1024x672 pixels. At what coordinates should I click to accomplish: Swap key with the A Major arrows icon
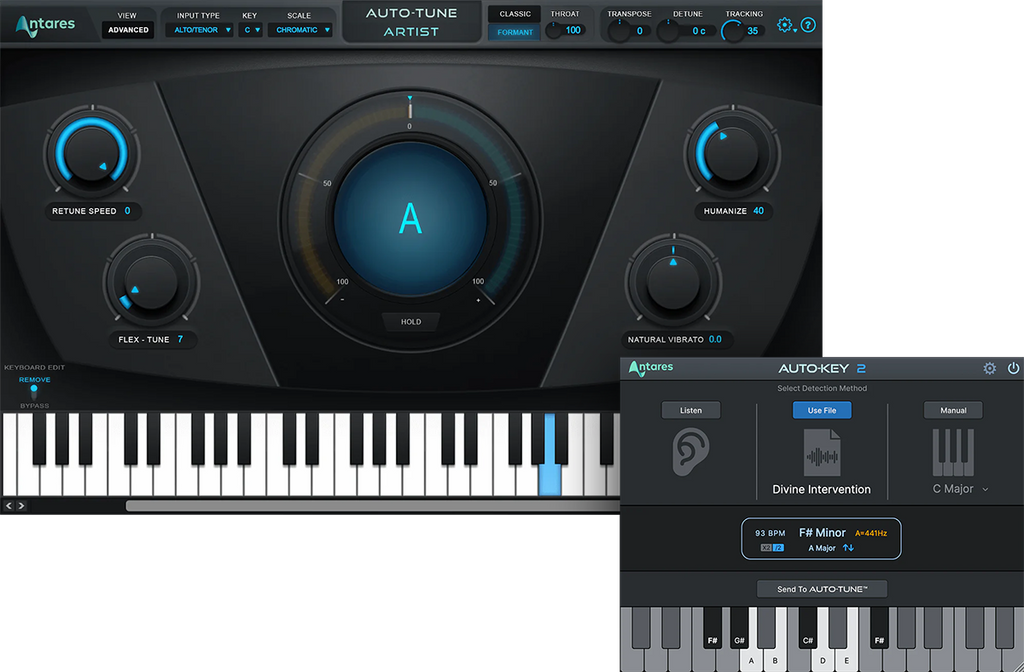click(848, 548)
